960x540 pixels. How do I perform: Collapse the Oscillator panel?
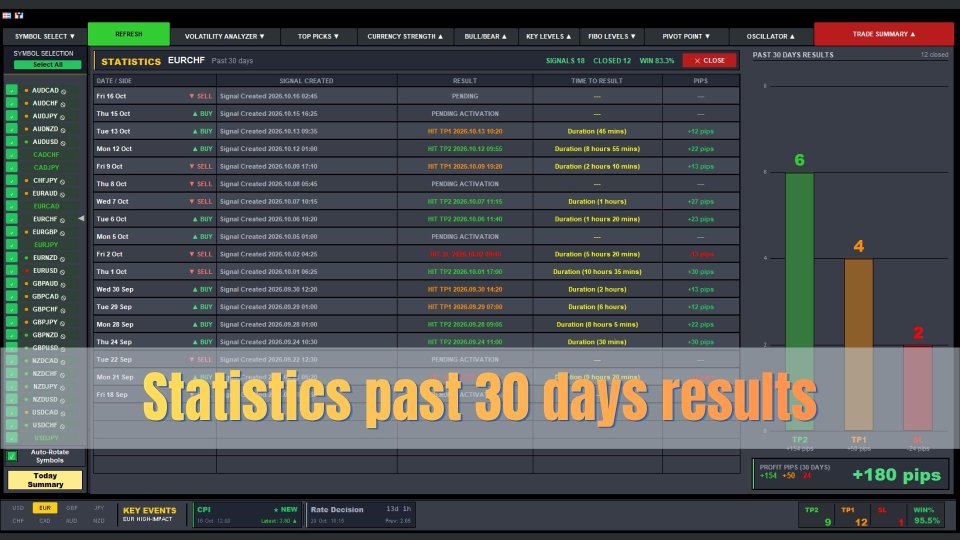click(x=771, y=36)
